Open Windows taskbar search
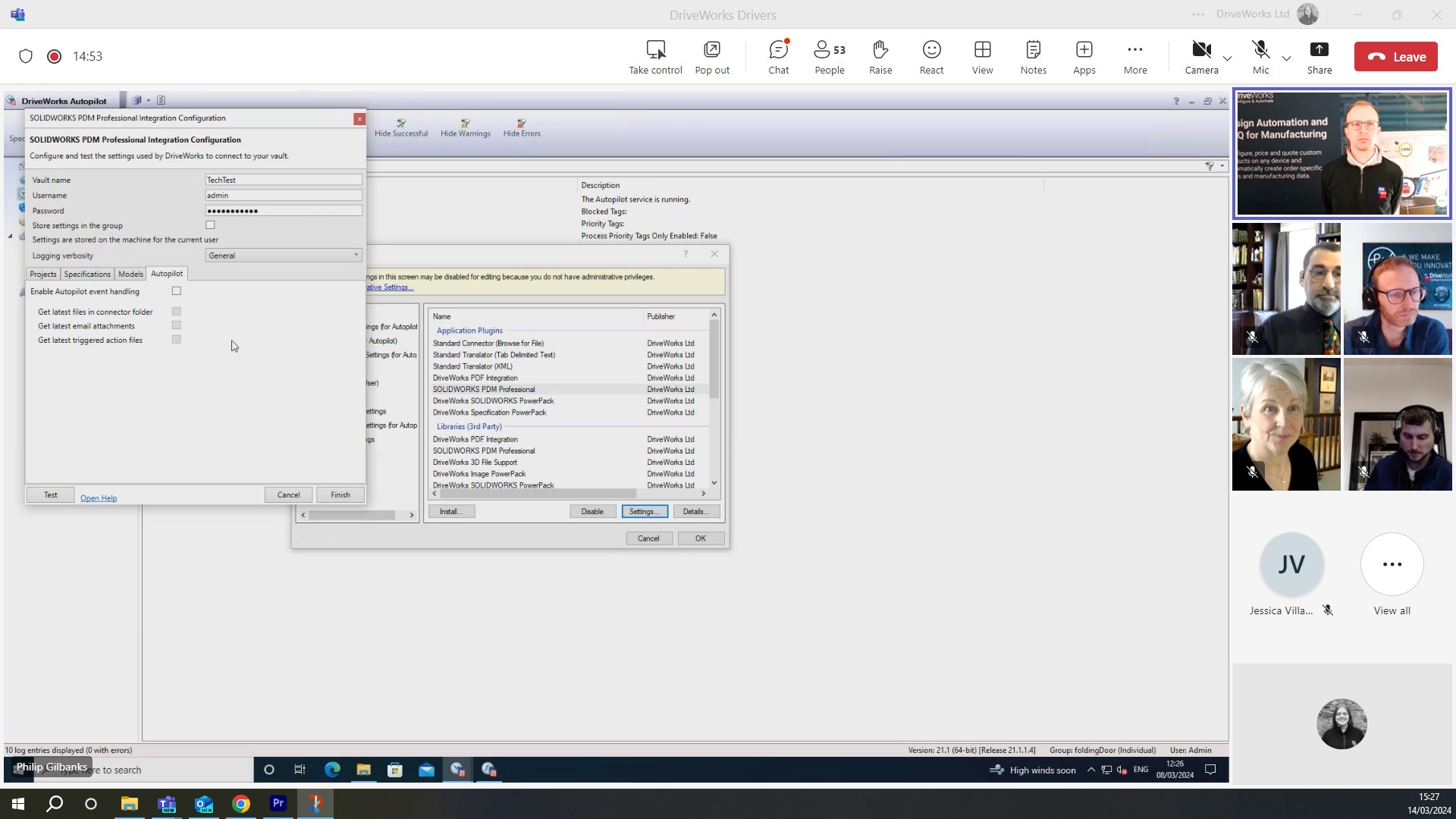 pos(55,804)
